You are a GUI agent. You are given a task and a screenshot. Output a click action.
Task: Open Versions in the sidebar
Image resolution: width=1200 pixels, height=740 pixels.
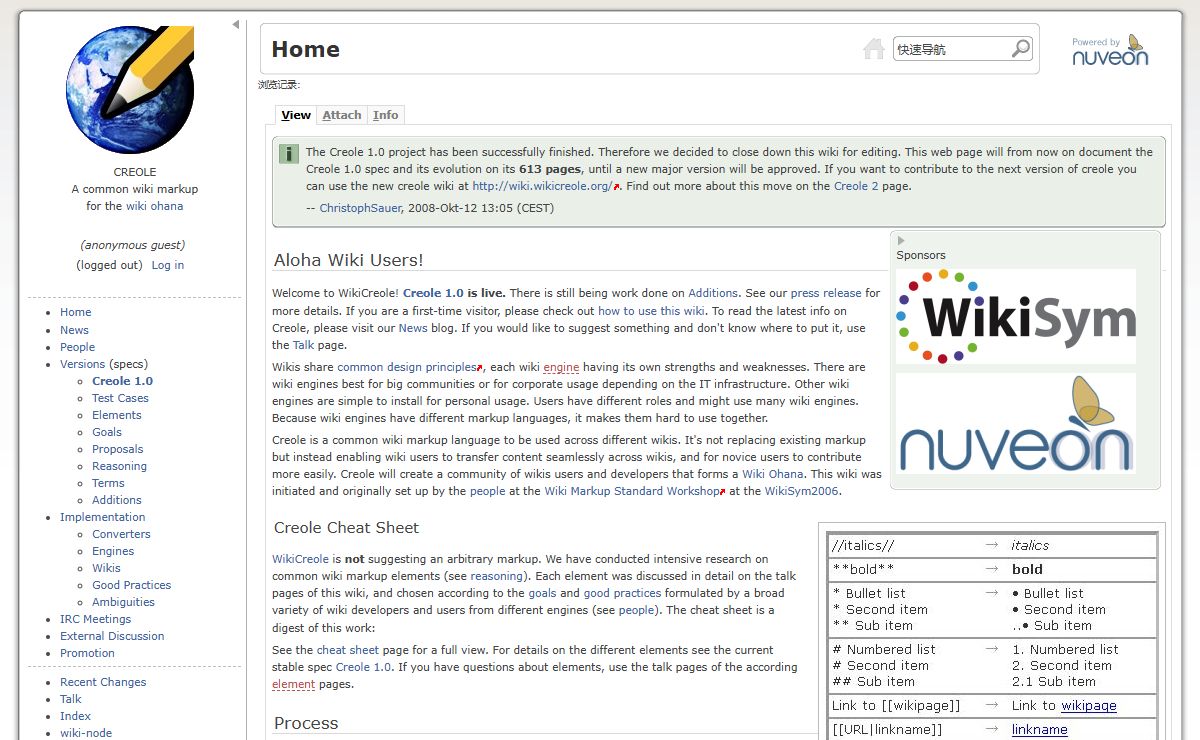(82, 364)
